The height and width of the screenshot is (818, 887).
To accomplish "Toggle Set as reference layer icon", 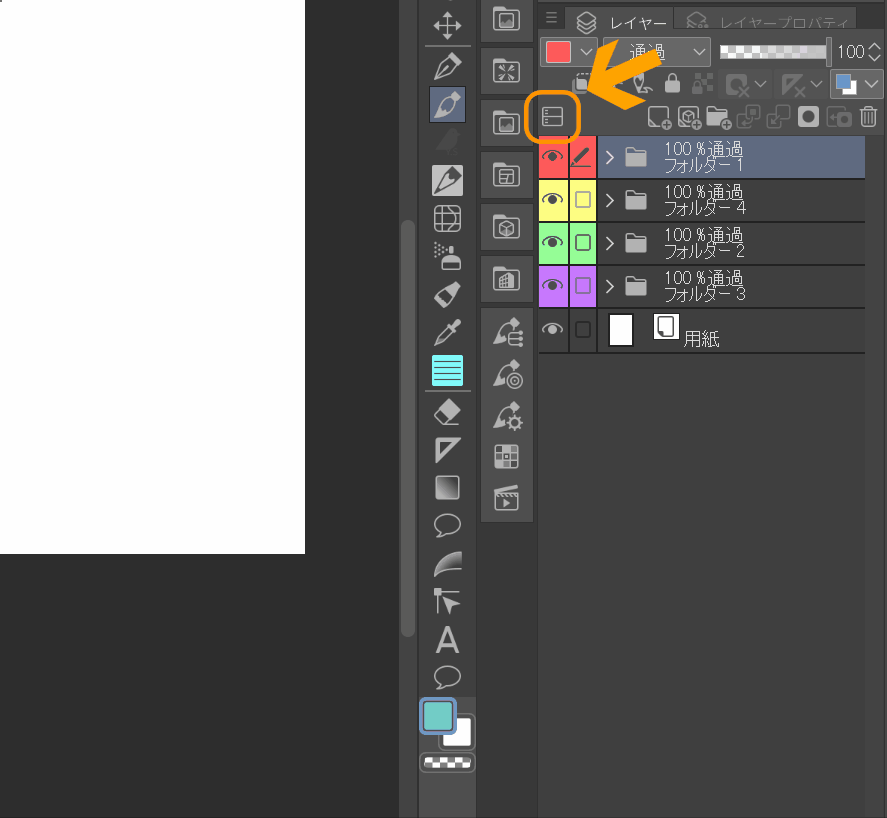I will (x=641, y=84).
